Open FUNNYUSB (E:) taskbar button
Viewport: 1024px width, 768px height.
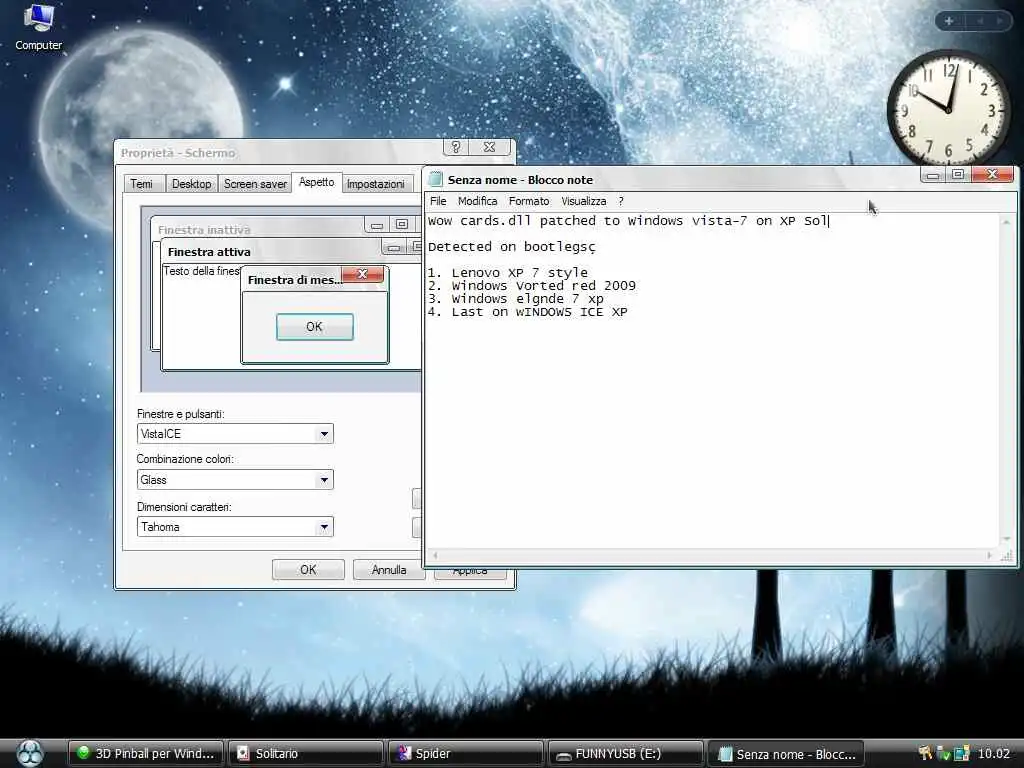point(626,754)
